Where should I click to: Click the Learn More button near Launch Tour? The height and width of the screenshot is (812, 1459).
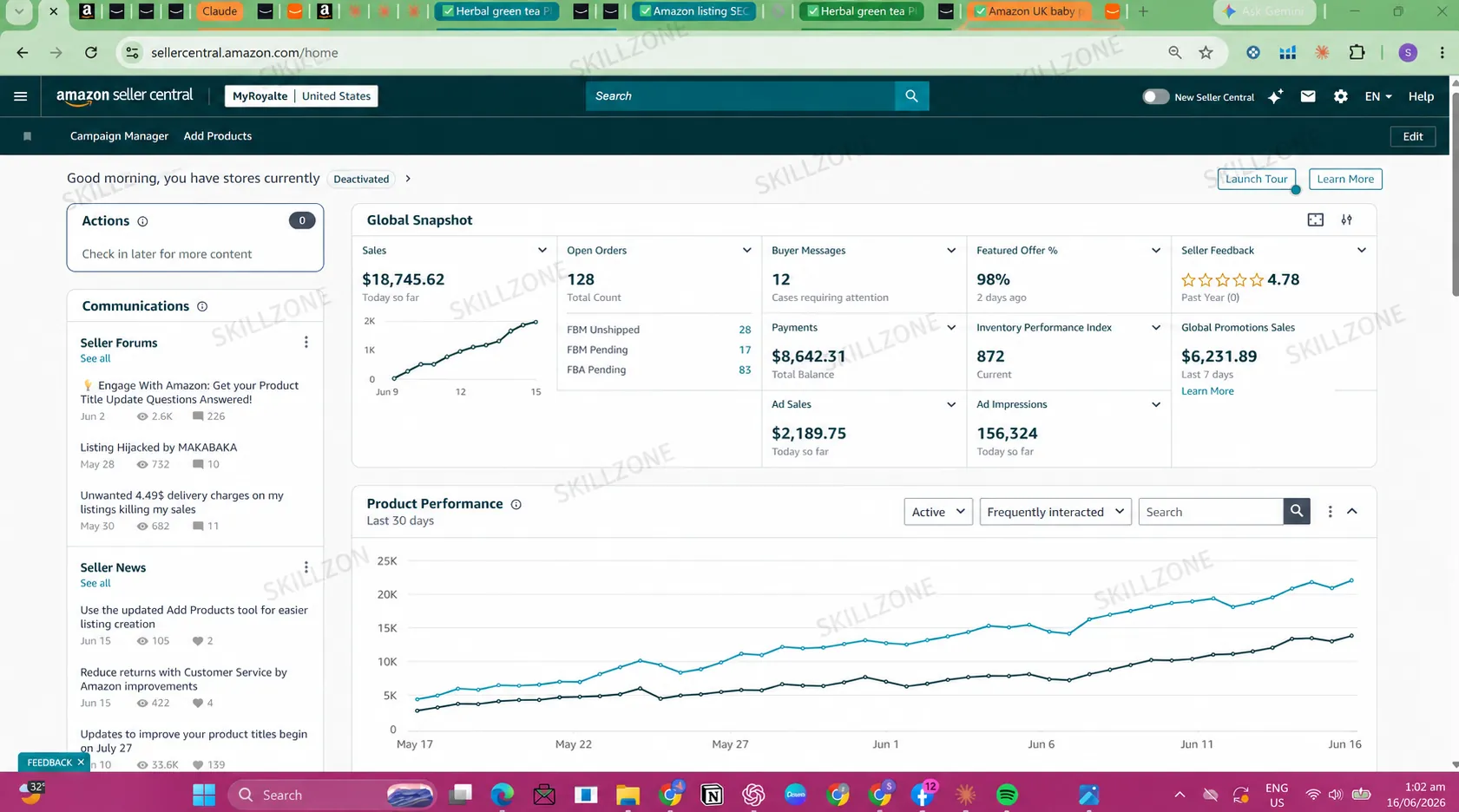tap(1345, 179)
